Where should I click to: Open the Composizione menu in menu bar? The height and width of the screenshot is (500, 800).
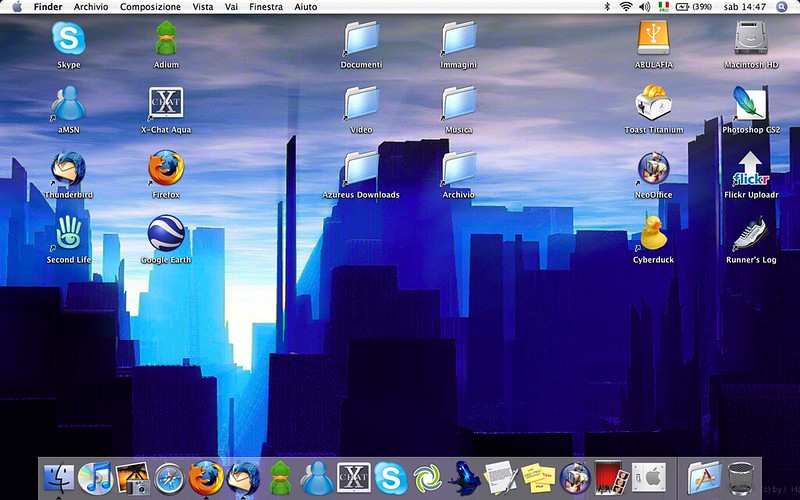point(150,7)
